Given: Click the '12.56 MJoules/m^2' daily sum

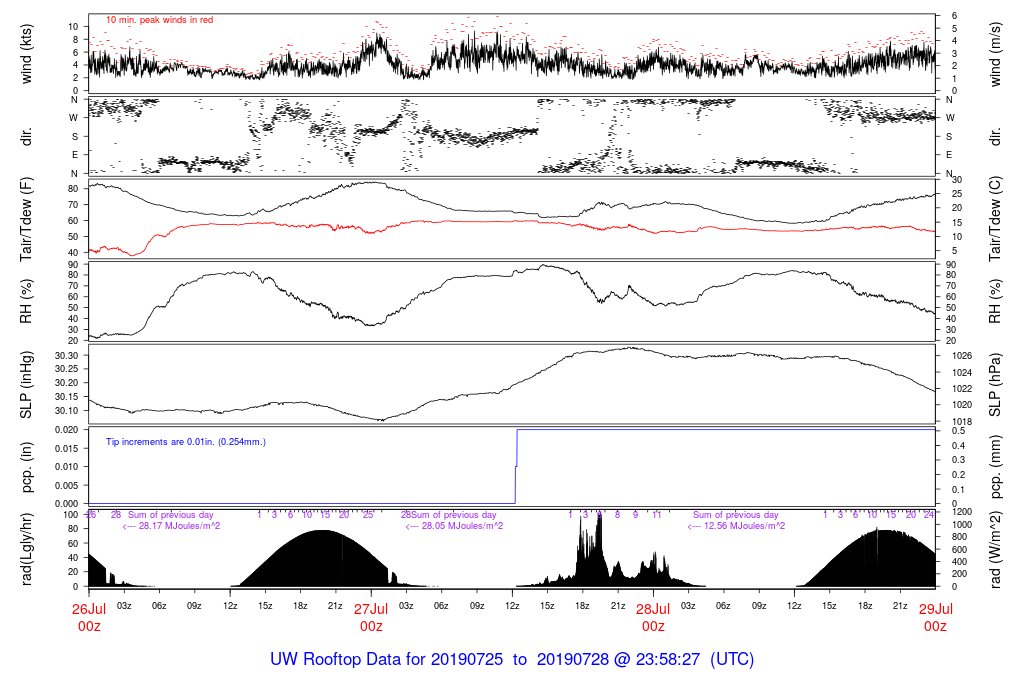Looking at the screenshot, I should 744,526.
